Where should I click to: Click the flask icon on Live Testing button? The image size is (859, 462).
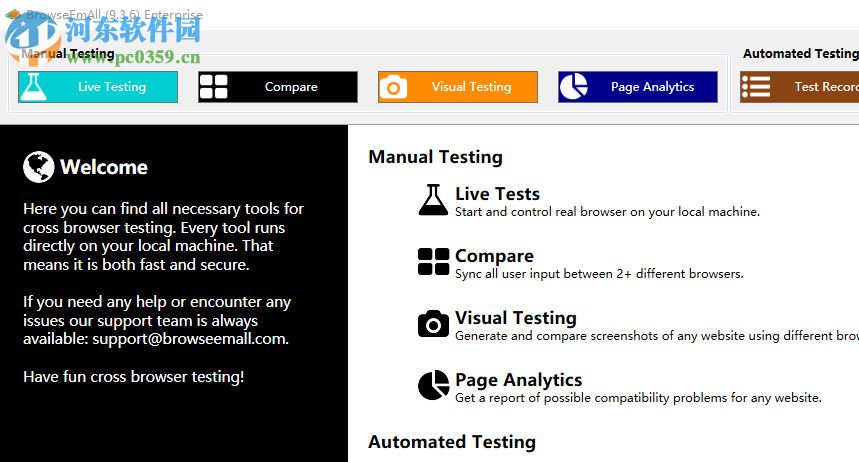tap(32, 87)
